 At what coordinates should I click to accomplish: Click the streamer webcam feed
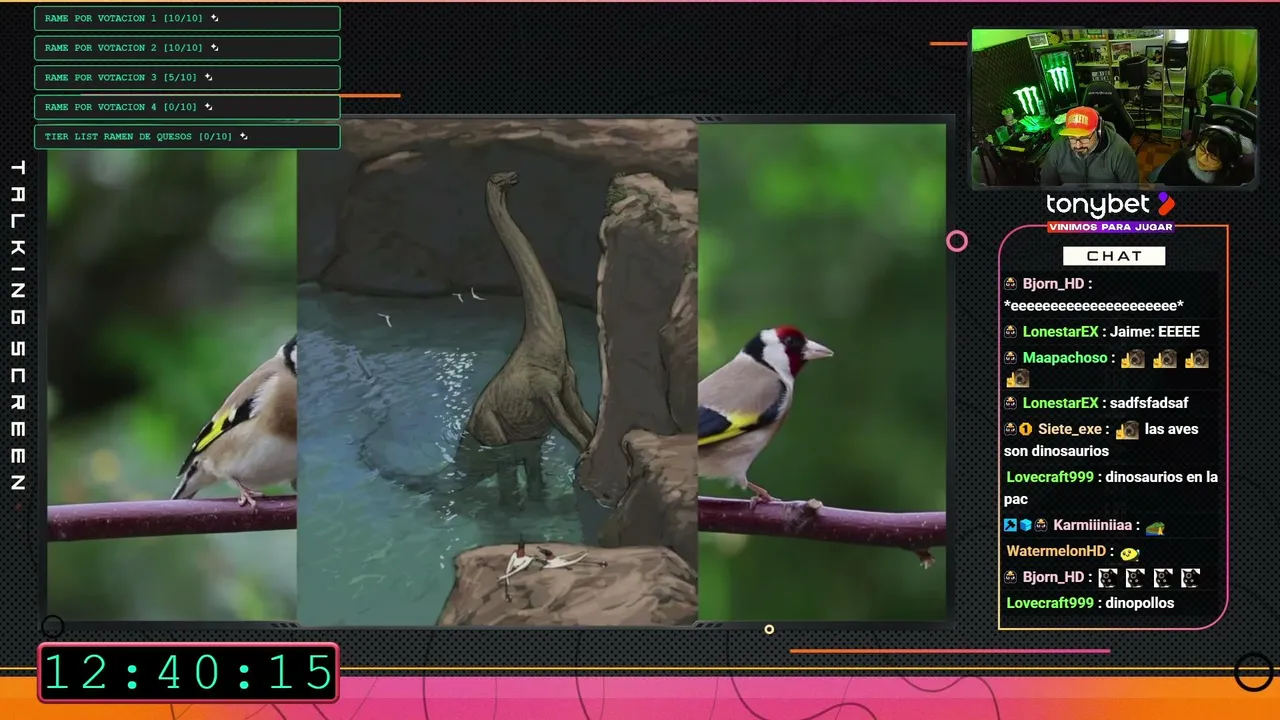pyautogui.click(x=1114, y=108)
